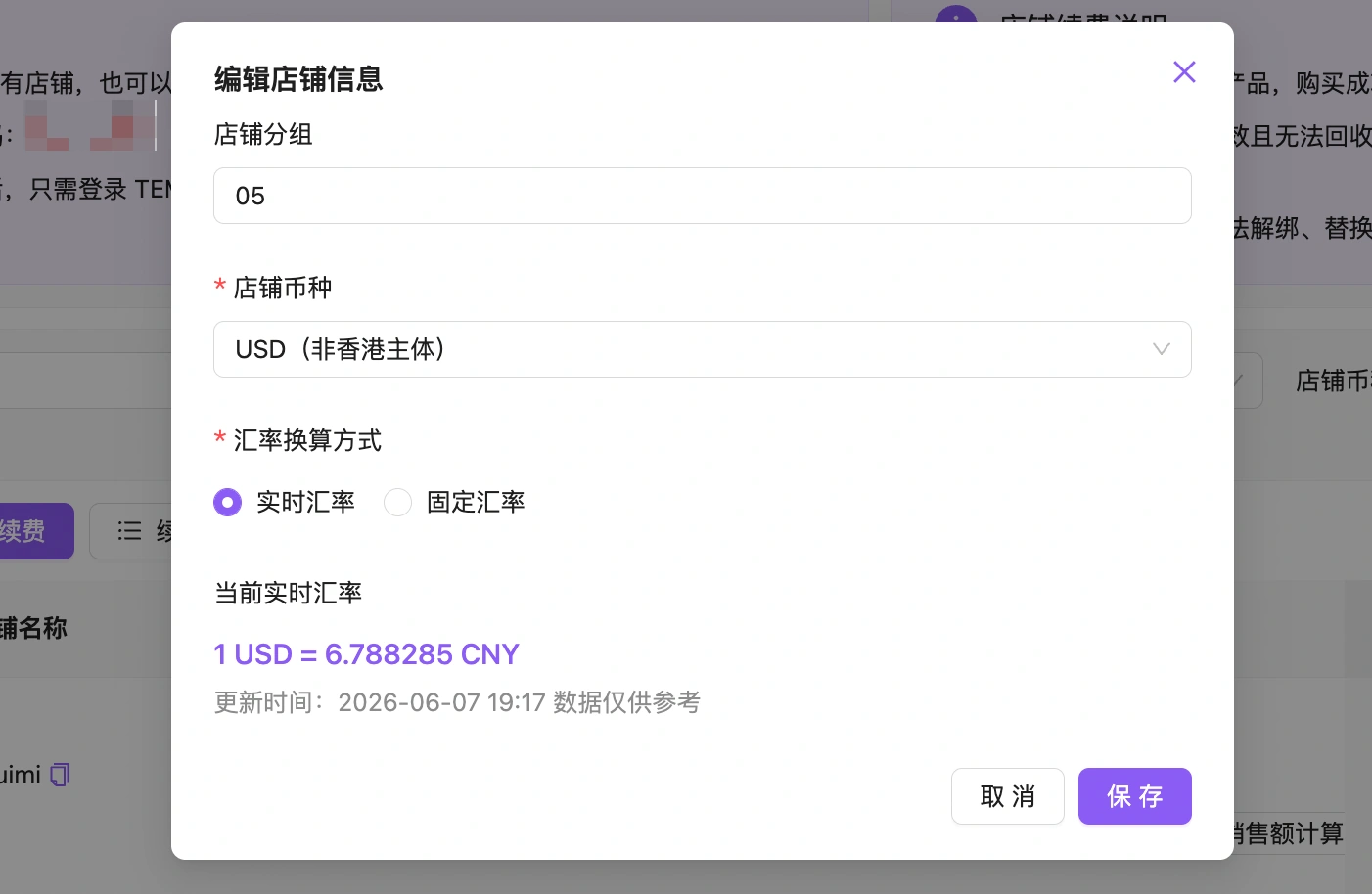Screen dimensions: 1372x894
Task: Click the 店铺币种 label
Action: 283,288
